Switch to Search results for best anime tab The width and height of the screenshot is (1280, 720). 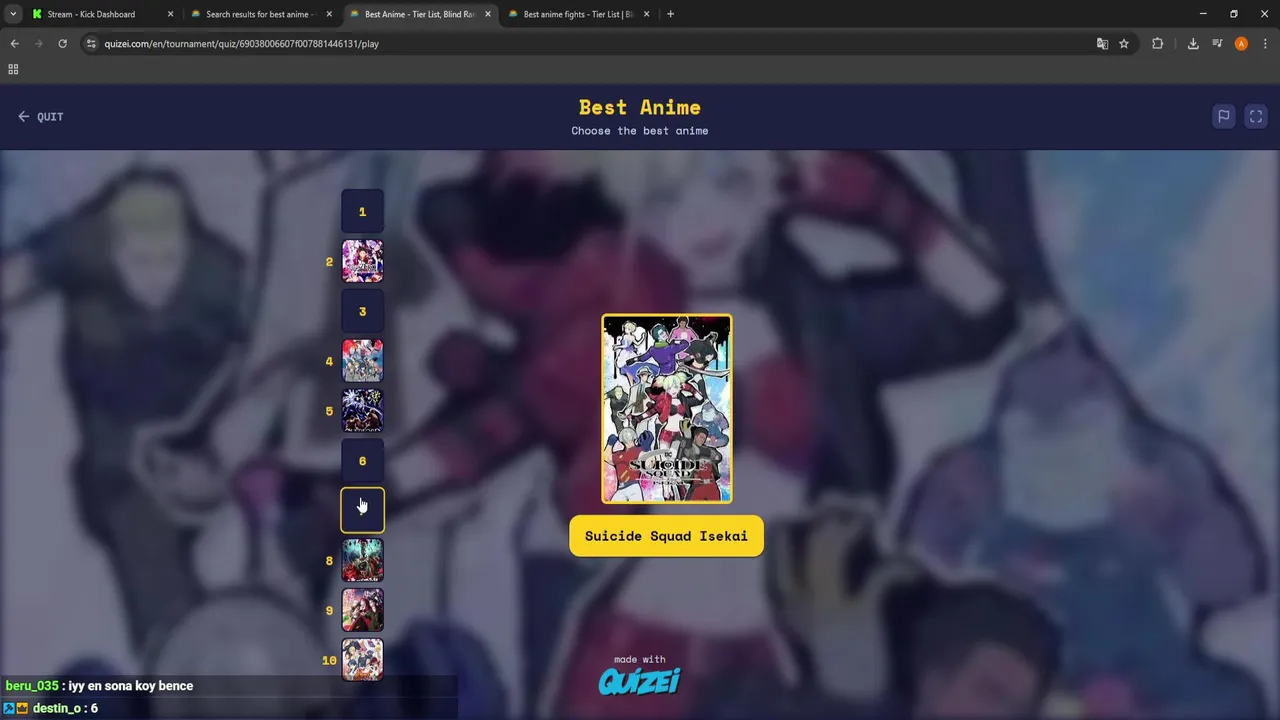(x=260, y=14)
